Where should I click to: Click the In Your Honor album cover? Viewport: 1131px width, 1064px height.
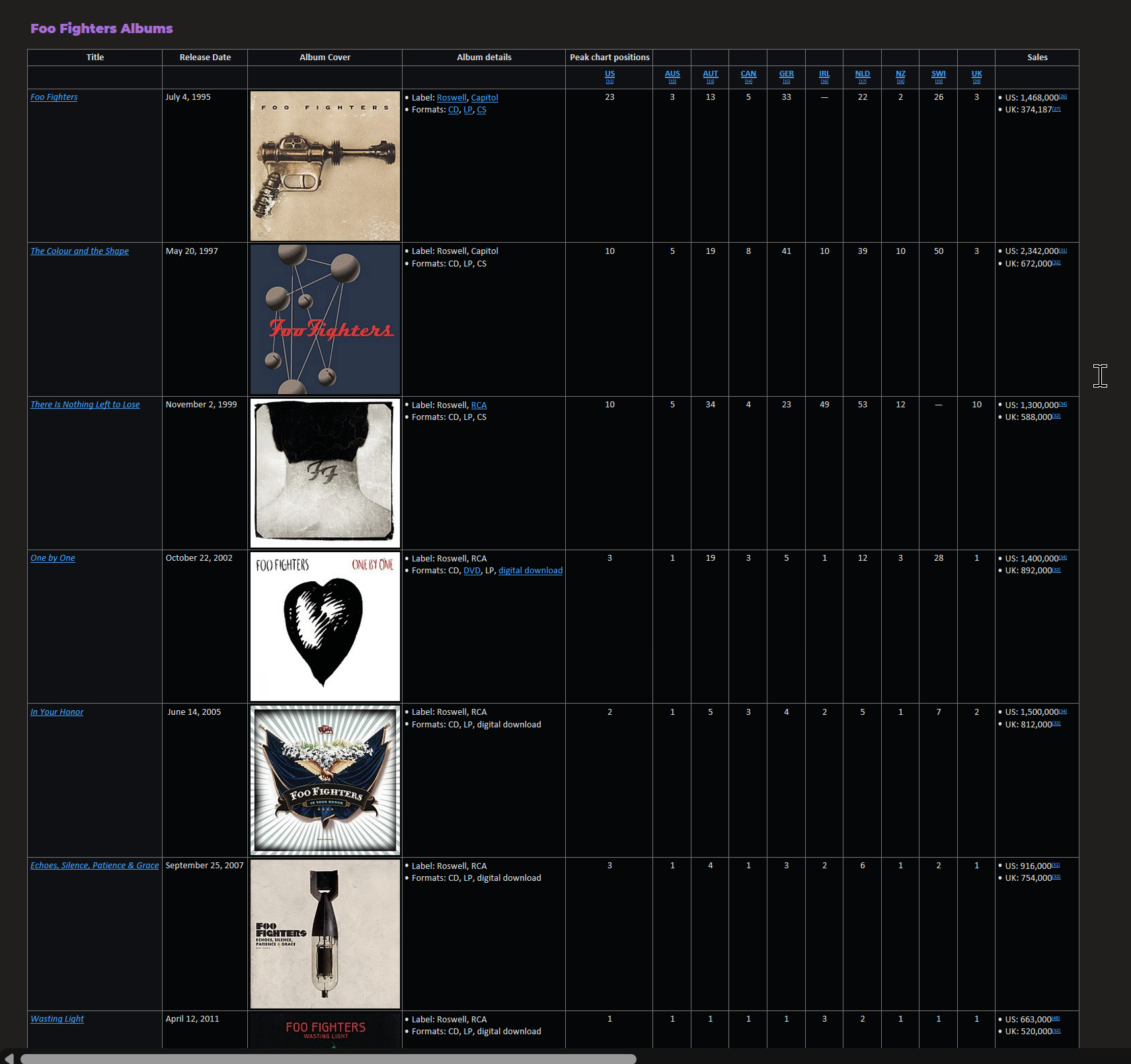(325, 780)
